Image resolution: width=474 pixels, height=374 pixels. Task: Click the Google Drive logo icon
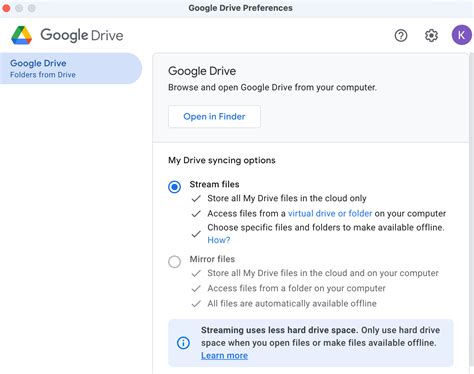[x=21, y=35]
